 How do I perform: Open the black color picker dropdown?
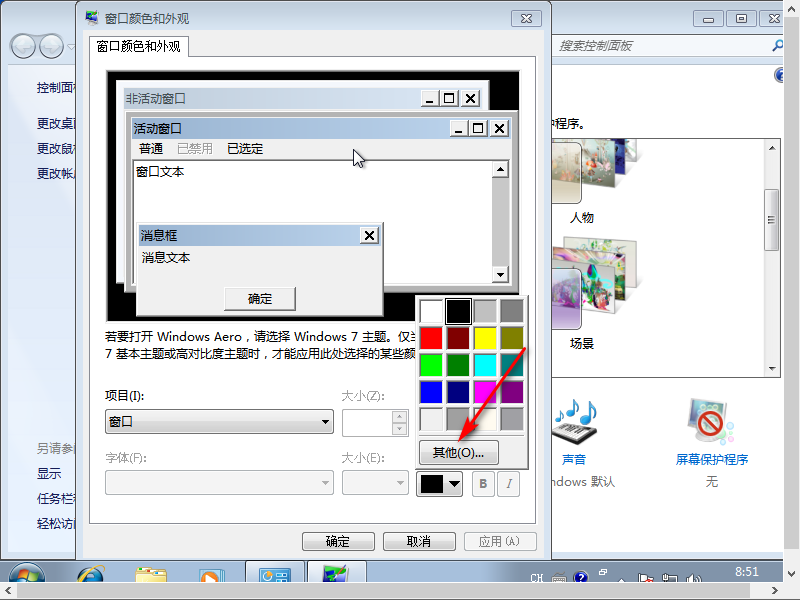(x=439, y=484)
